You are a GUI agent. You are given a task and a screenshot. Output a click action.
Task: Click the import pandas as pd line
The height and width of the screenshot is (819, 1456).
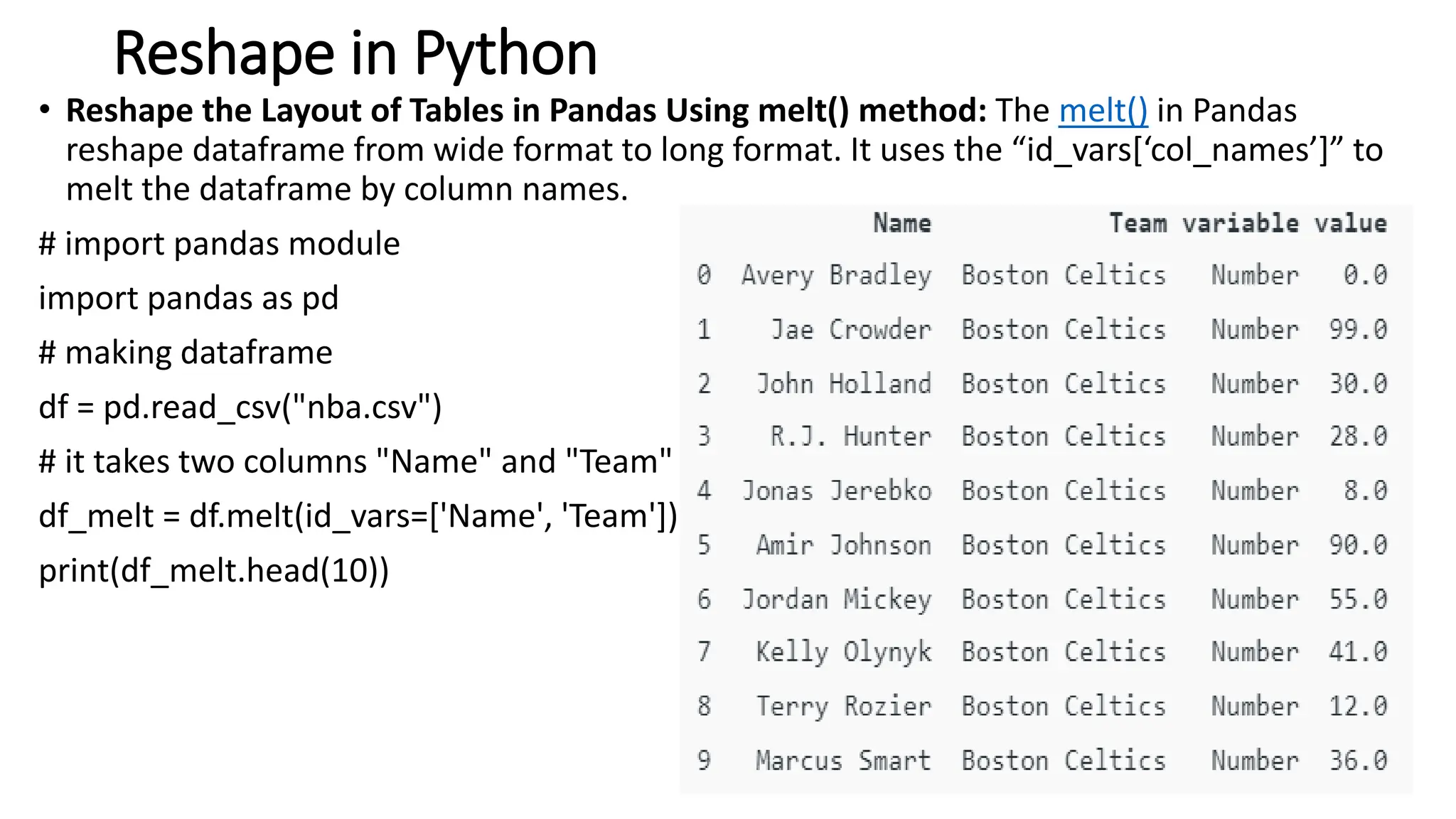(x=188, y=298)
